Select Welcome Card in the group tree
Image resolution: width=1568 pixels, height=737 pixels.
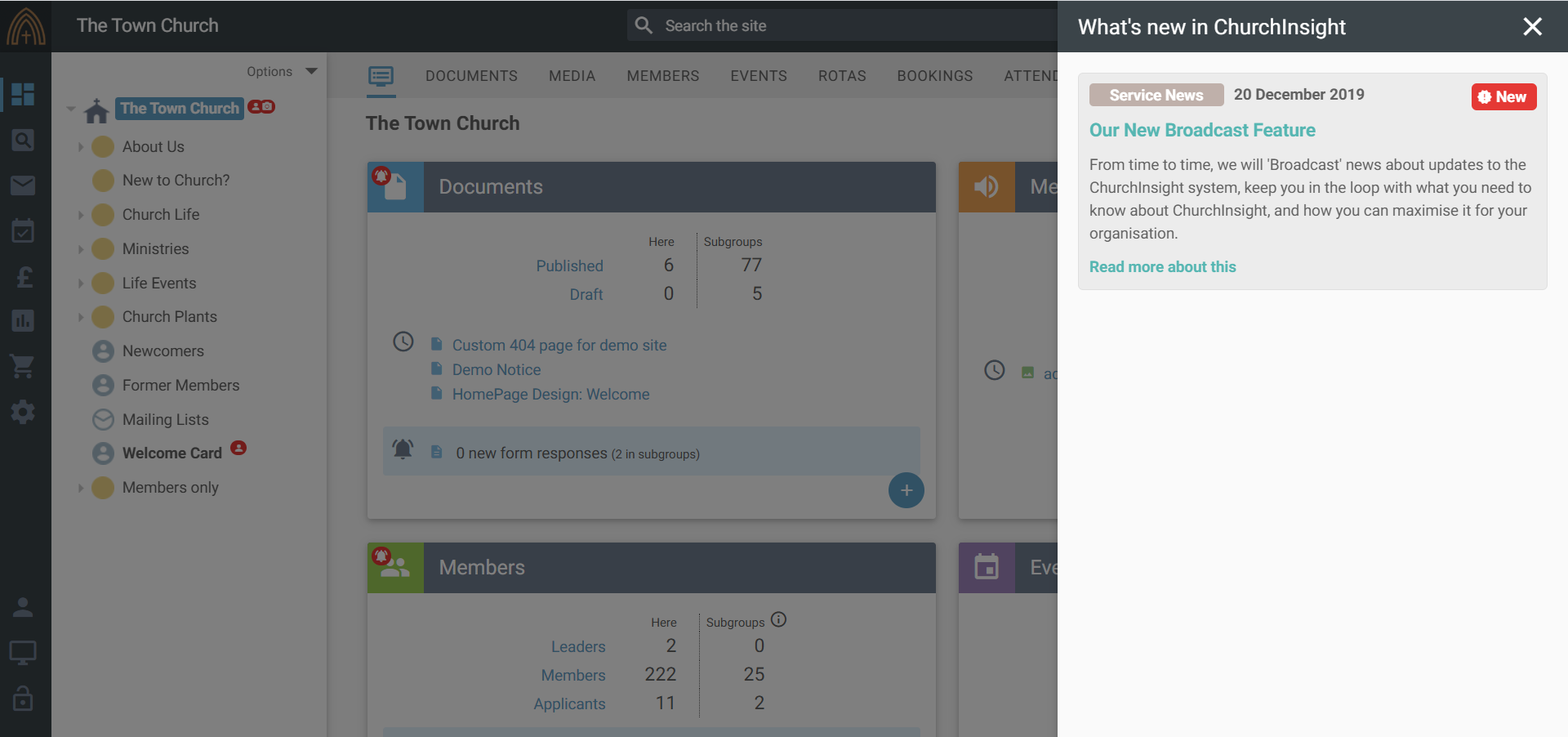[171, 453]
